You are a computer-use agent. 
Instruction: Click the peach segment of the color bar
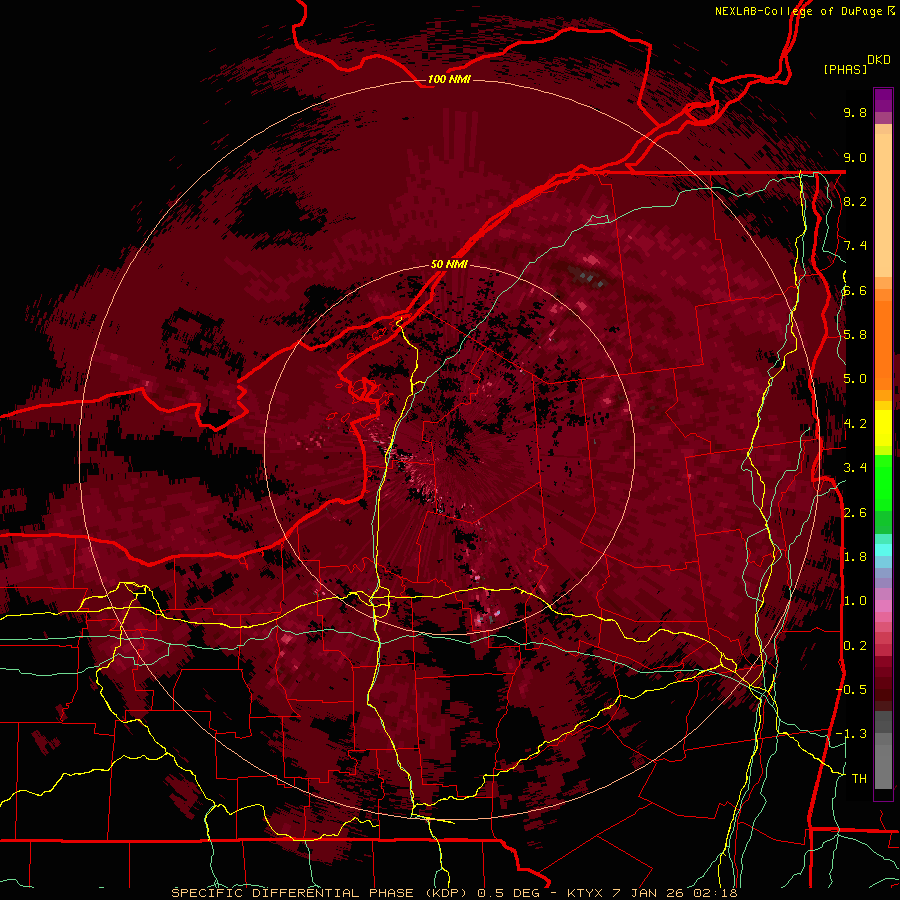click(x=883, y=207)
